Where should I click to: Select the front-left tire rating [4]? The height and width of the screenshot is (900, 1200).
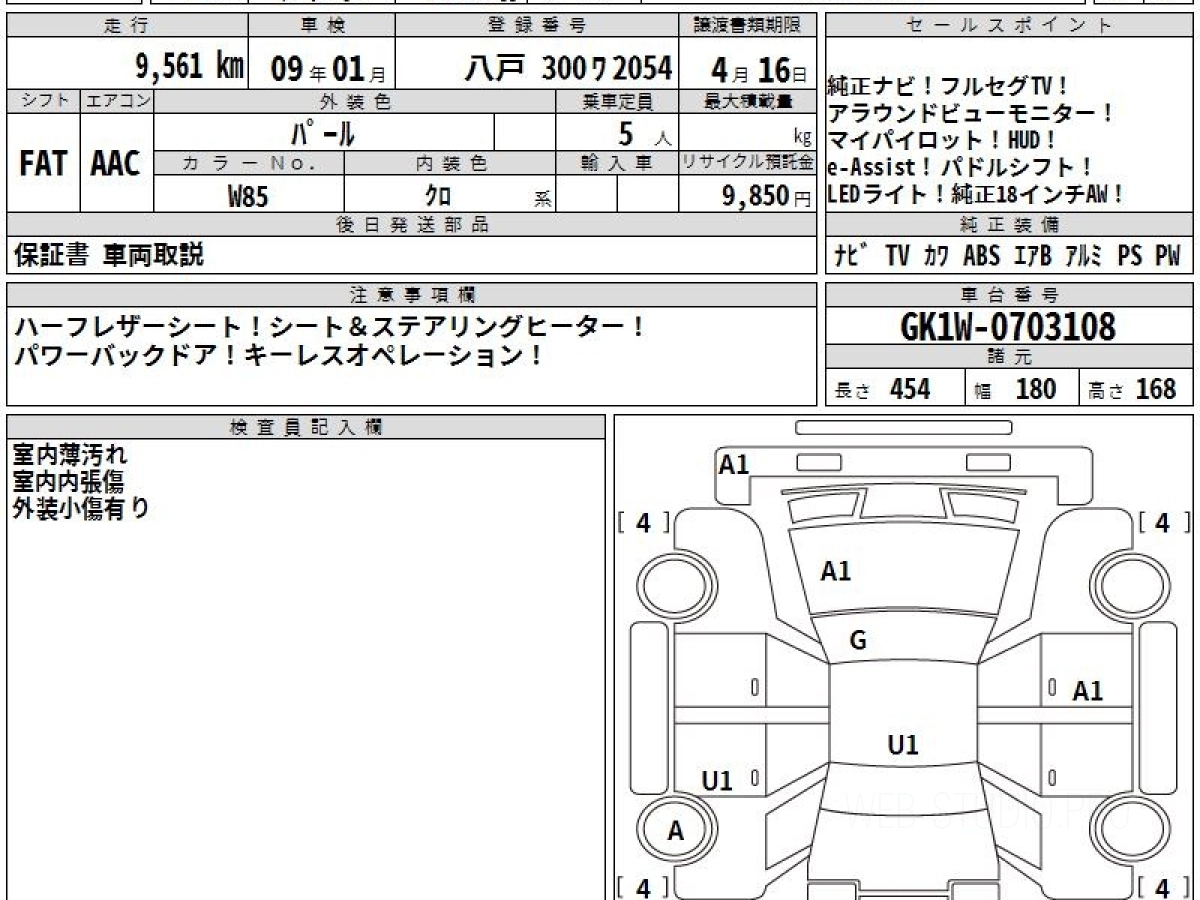click(643, 522)
